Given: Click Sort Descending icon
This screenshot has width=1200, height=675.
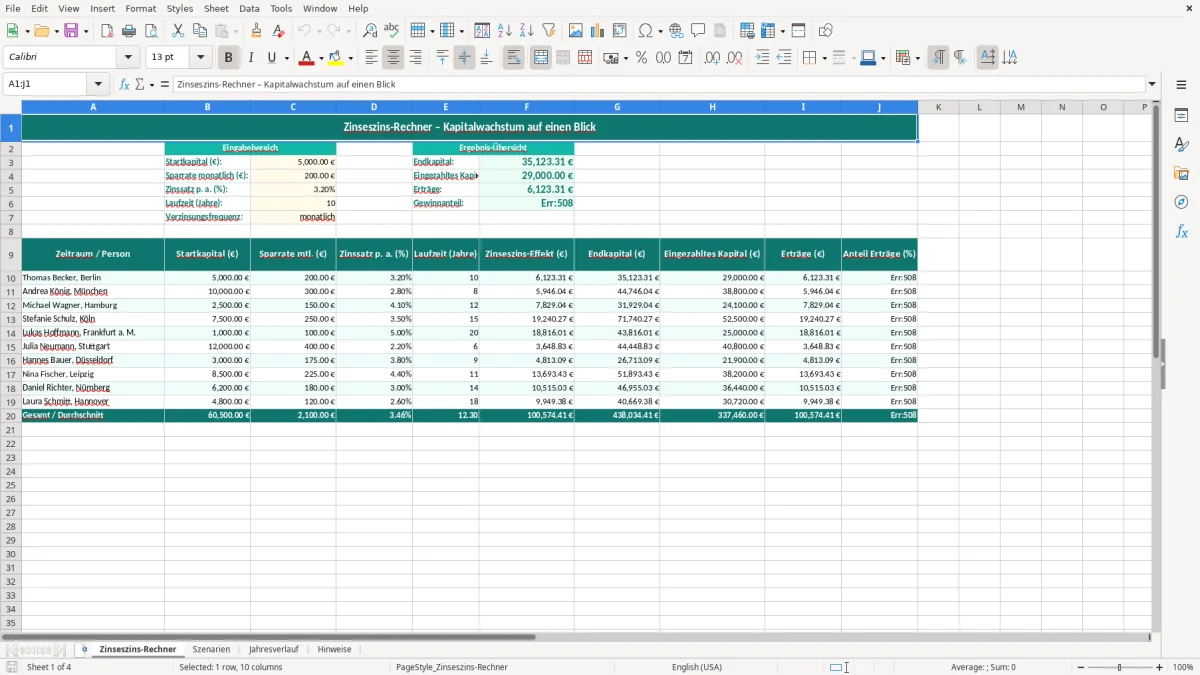Looking at the screenshot, I should [x=527, y=31].
